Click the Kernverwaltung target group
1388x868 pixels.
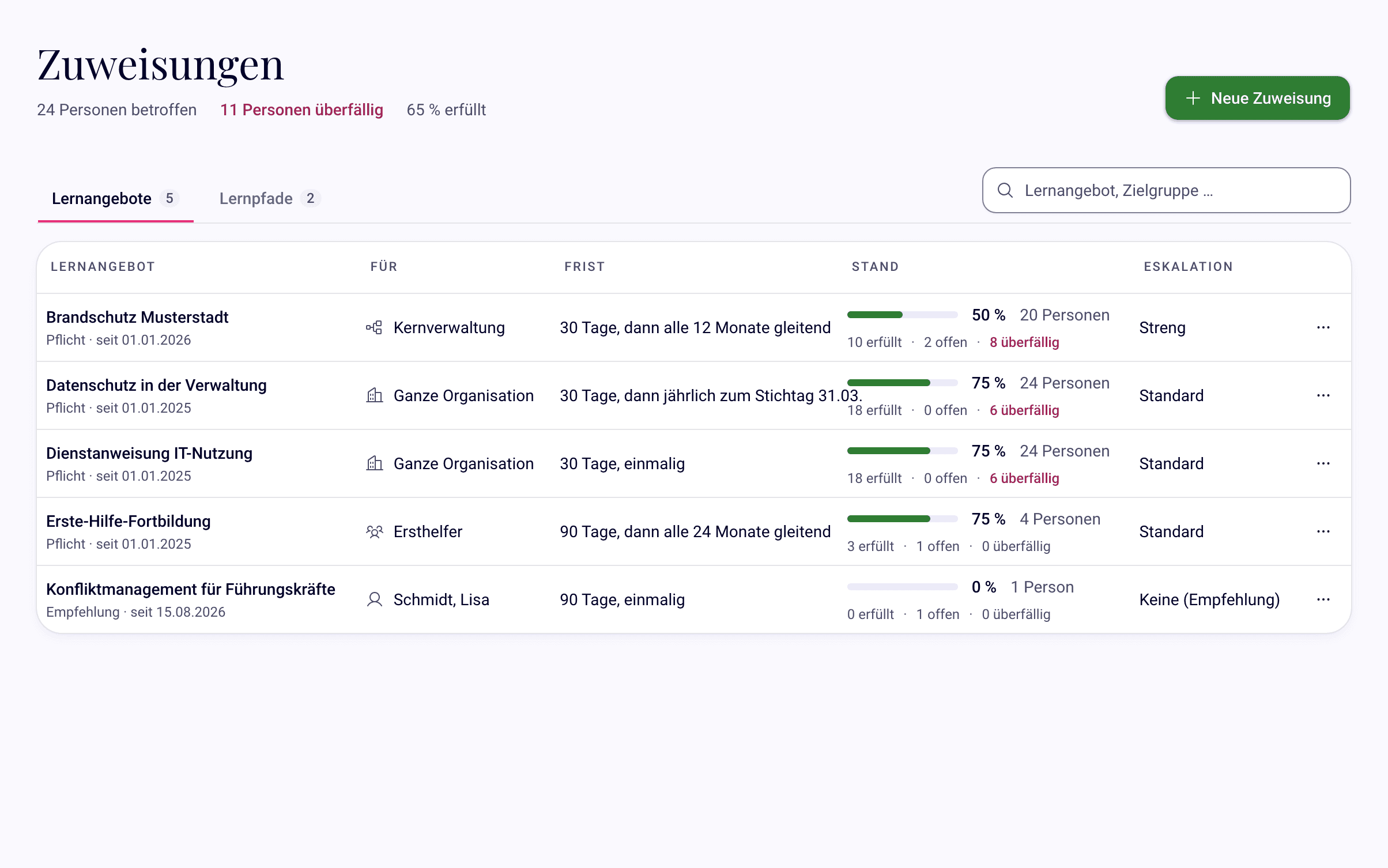click(449, 327)
